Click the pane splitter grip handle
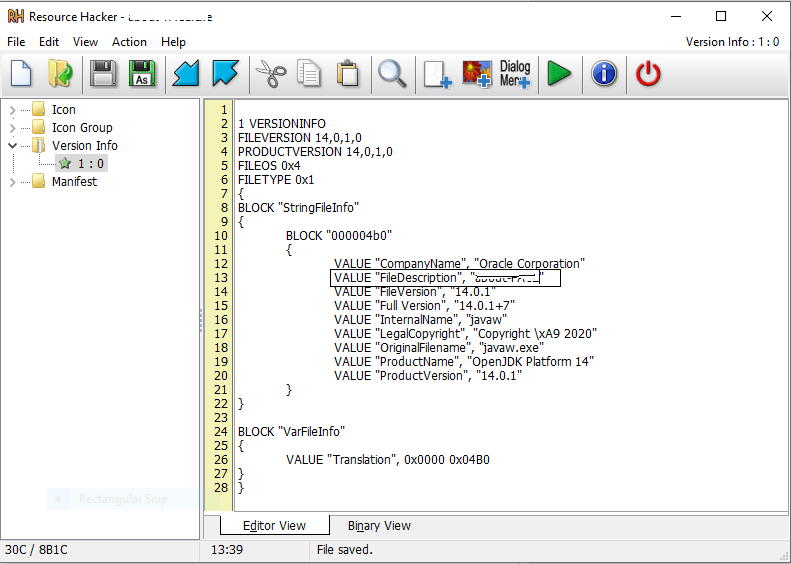791x564 pixels. coord(201,320)
